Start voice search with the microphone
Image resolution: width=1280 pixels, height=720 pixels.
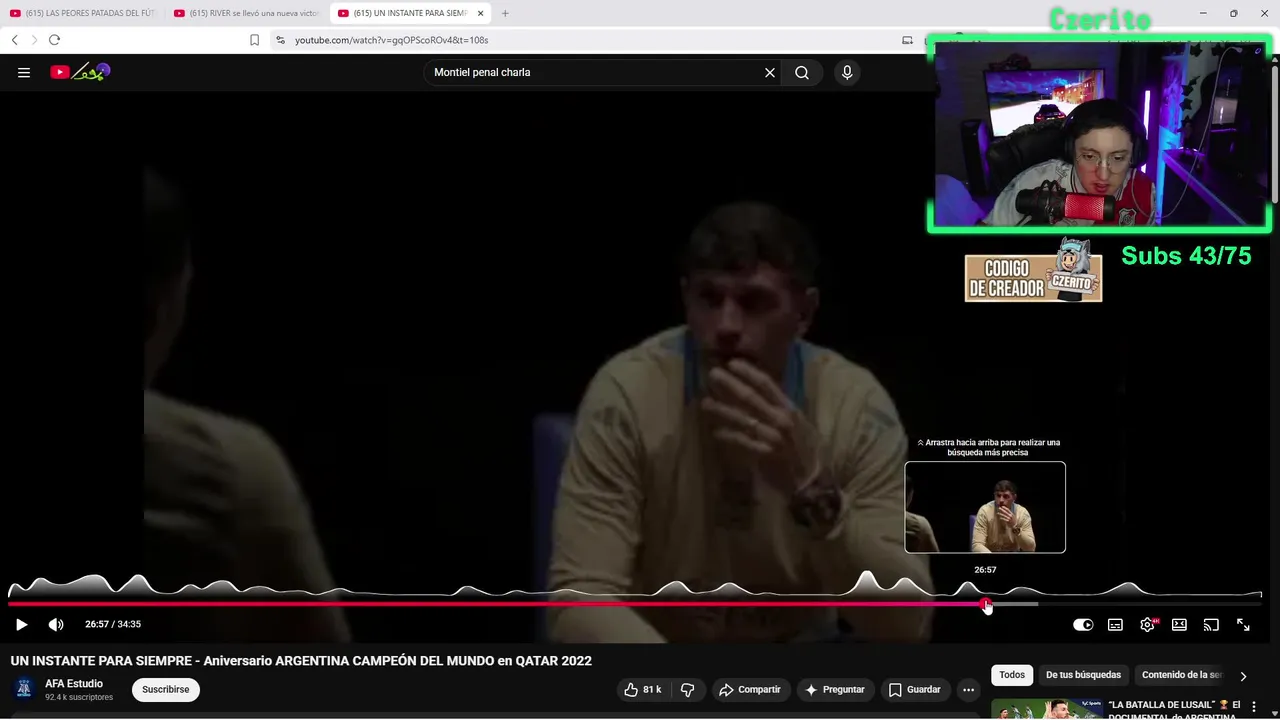point(847,72)
